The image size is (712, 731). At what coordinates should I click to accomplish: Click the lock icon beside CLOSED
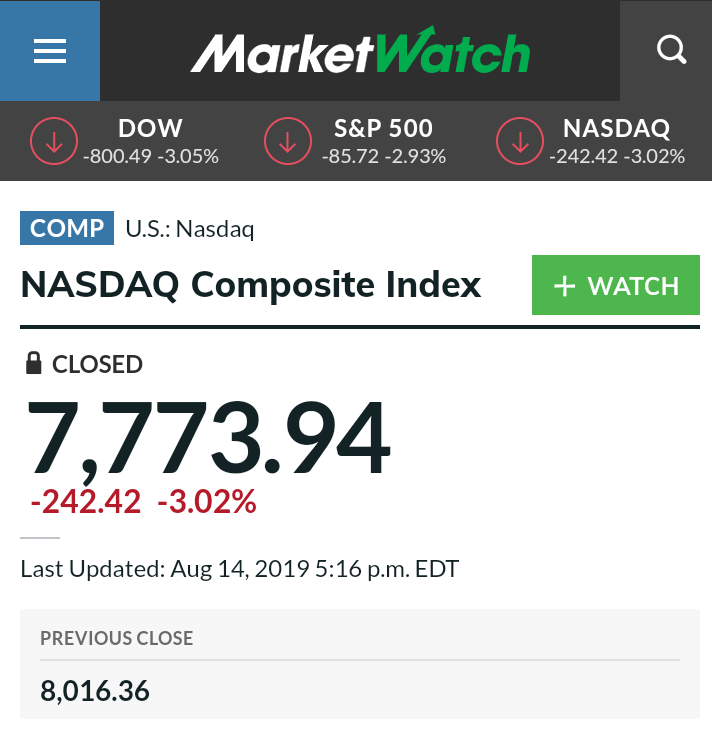(x=33, y=364)
